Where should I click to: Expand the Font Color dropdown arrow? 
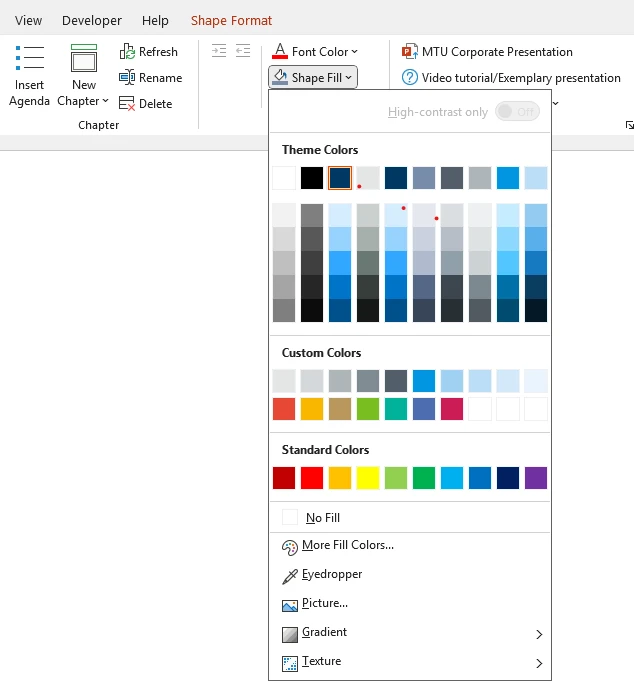[x=354, y=51]
